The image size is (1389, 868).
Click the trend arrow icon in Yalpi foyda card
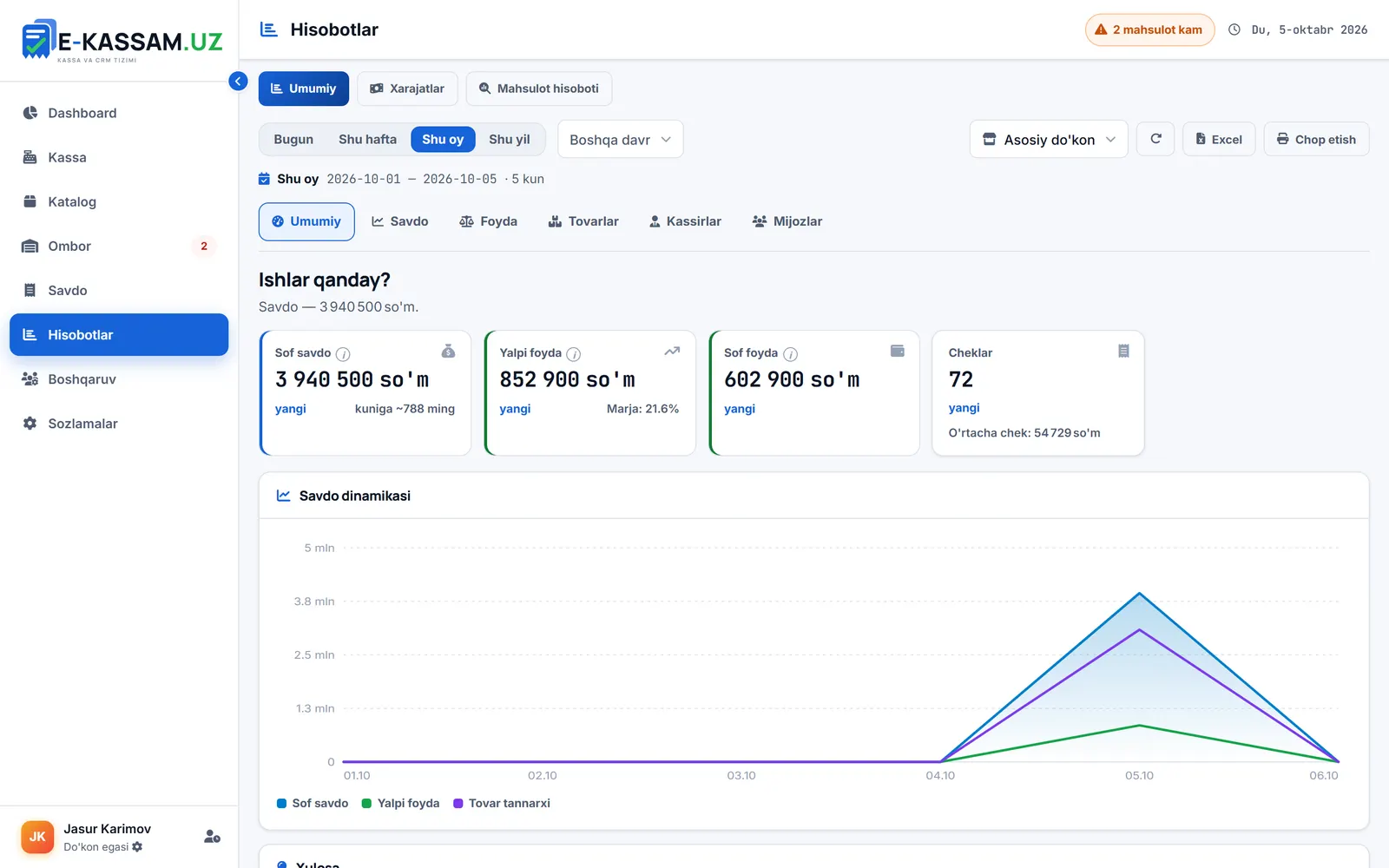[672, 351]
